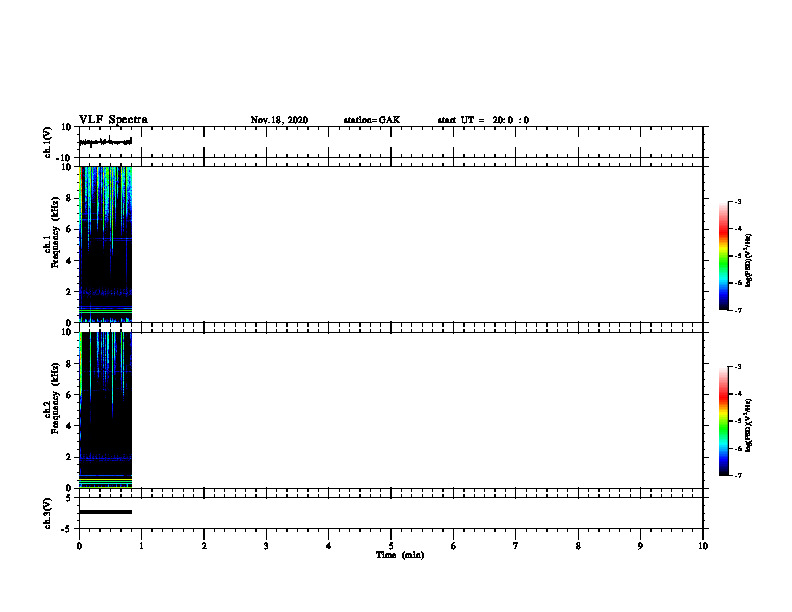The height and width of the screenshot is (612, 792).
Task: Click the bottom time axis tick label "6"
Action: point(453,546)
